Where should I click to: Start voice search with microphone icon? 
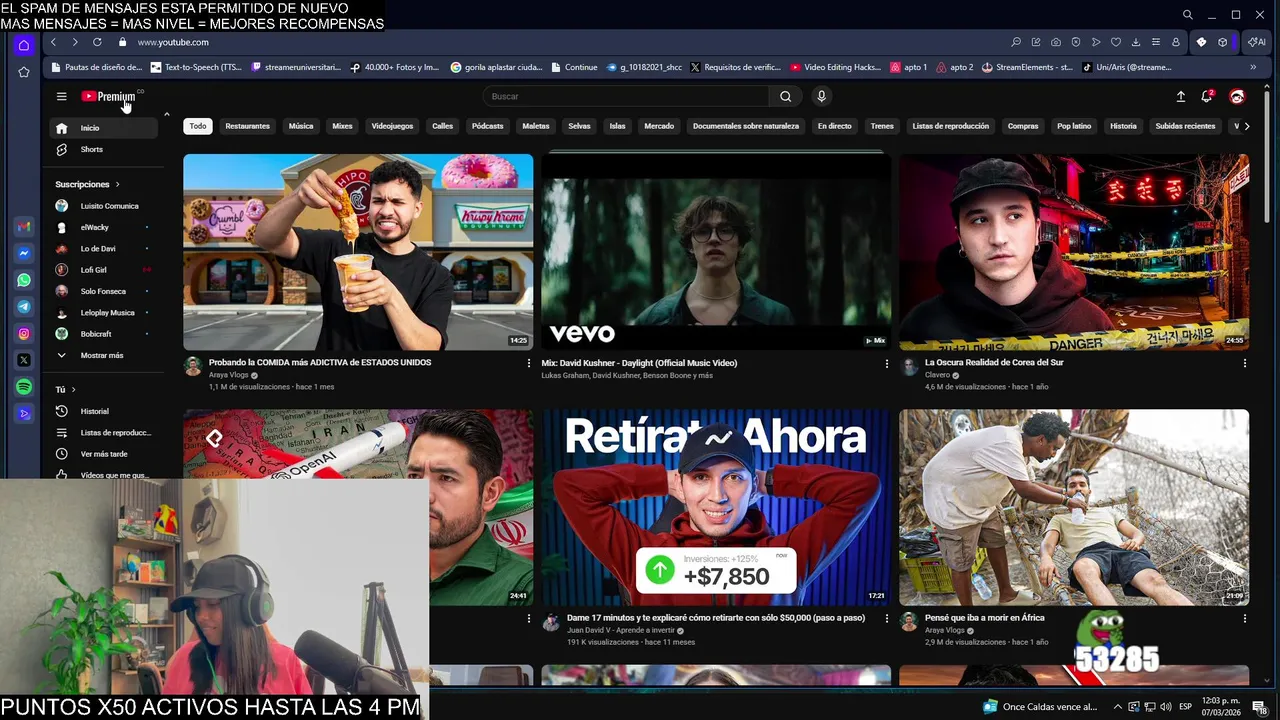tap(821, 96)
